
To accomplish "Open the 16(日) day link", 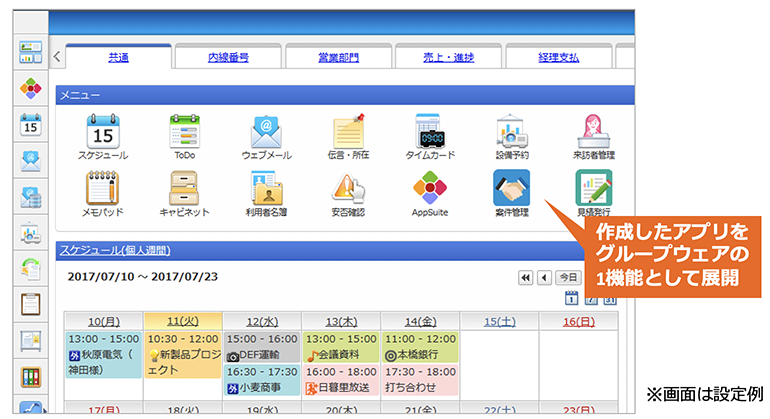I will [x=579, y=322].
